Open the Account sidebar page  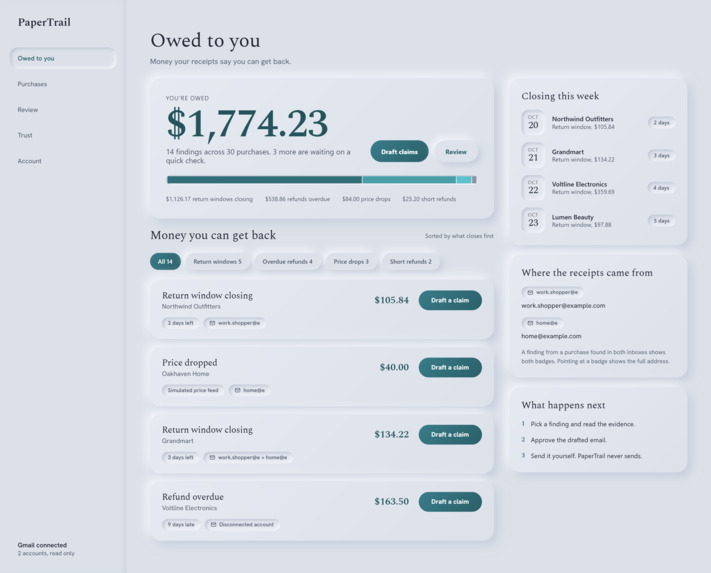point(29,161)
